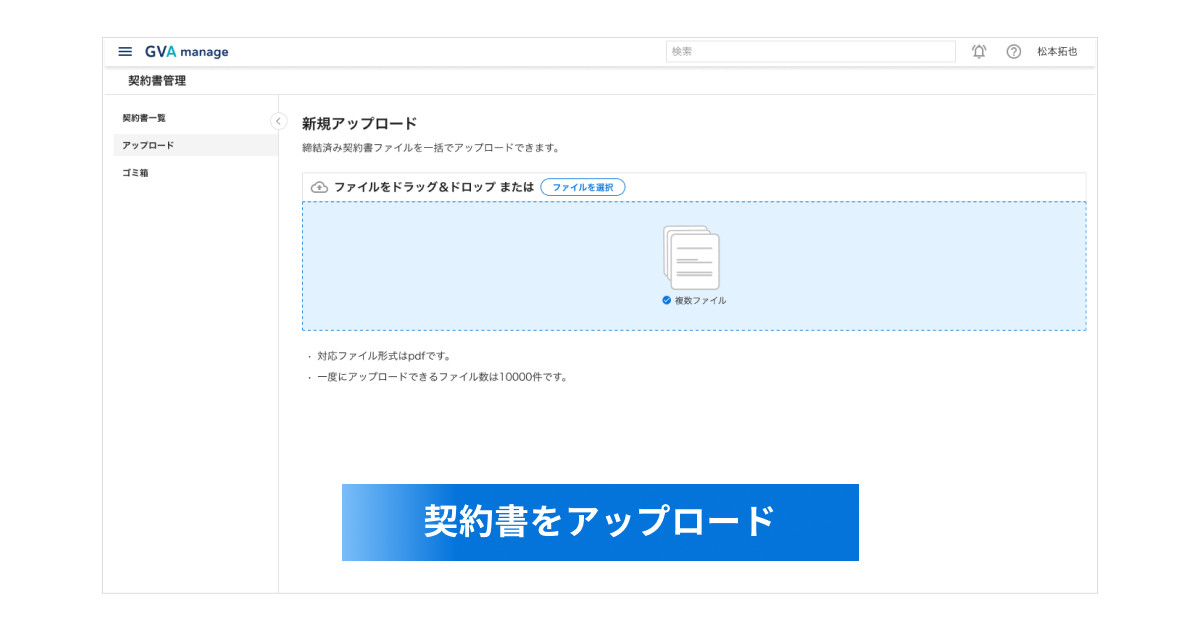The width and height of the screenshot is (1200, 630).
Task: Click the 契約書をアップロード banner
Action: (x=600, y=522)
